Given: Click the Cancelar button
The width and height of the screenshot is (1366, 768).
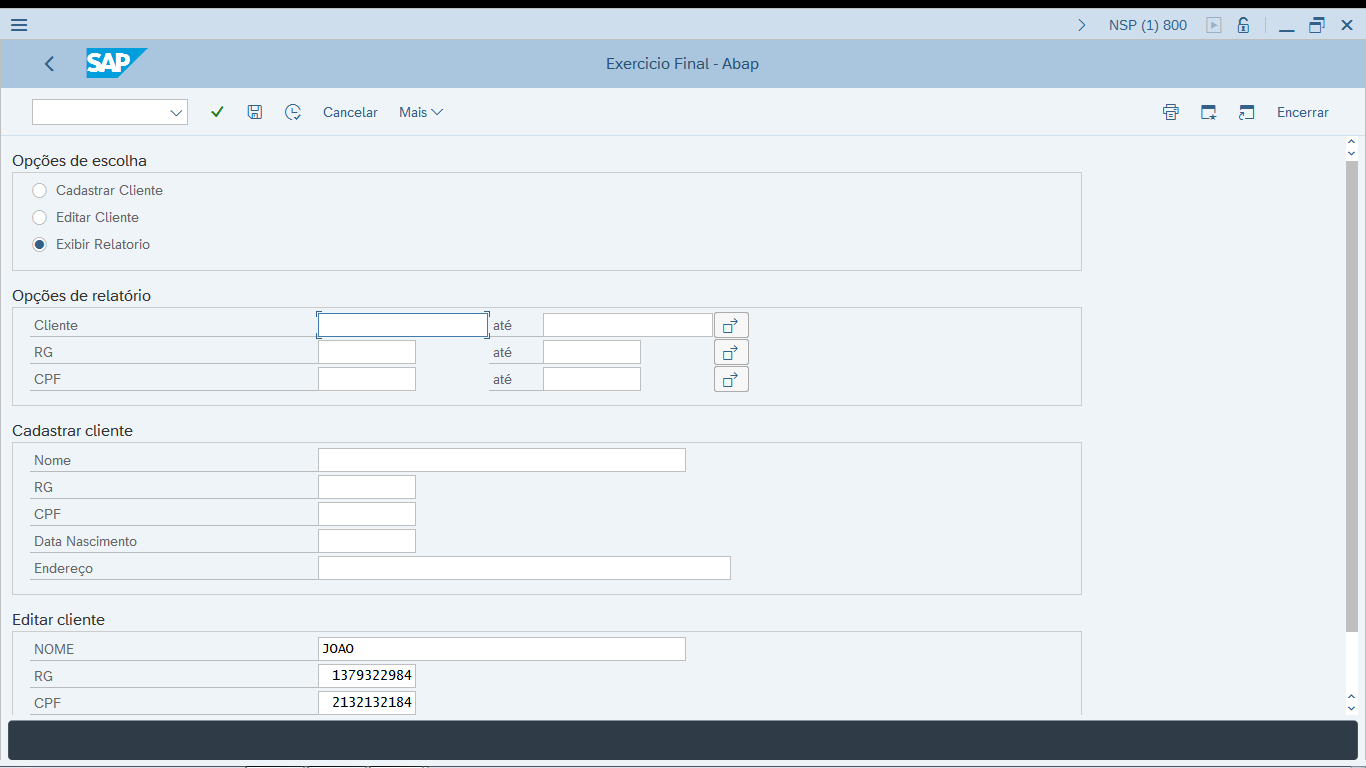Looking at the screenshot, I should click(x=350, y=112).
